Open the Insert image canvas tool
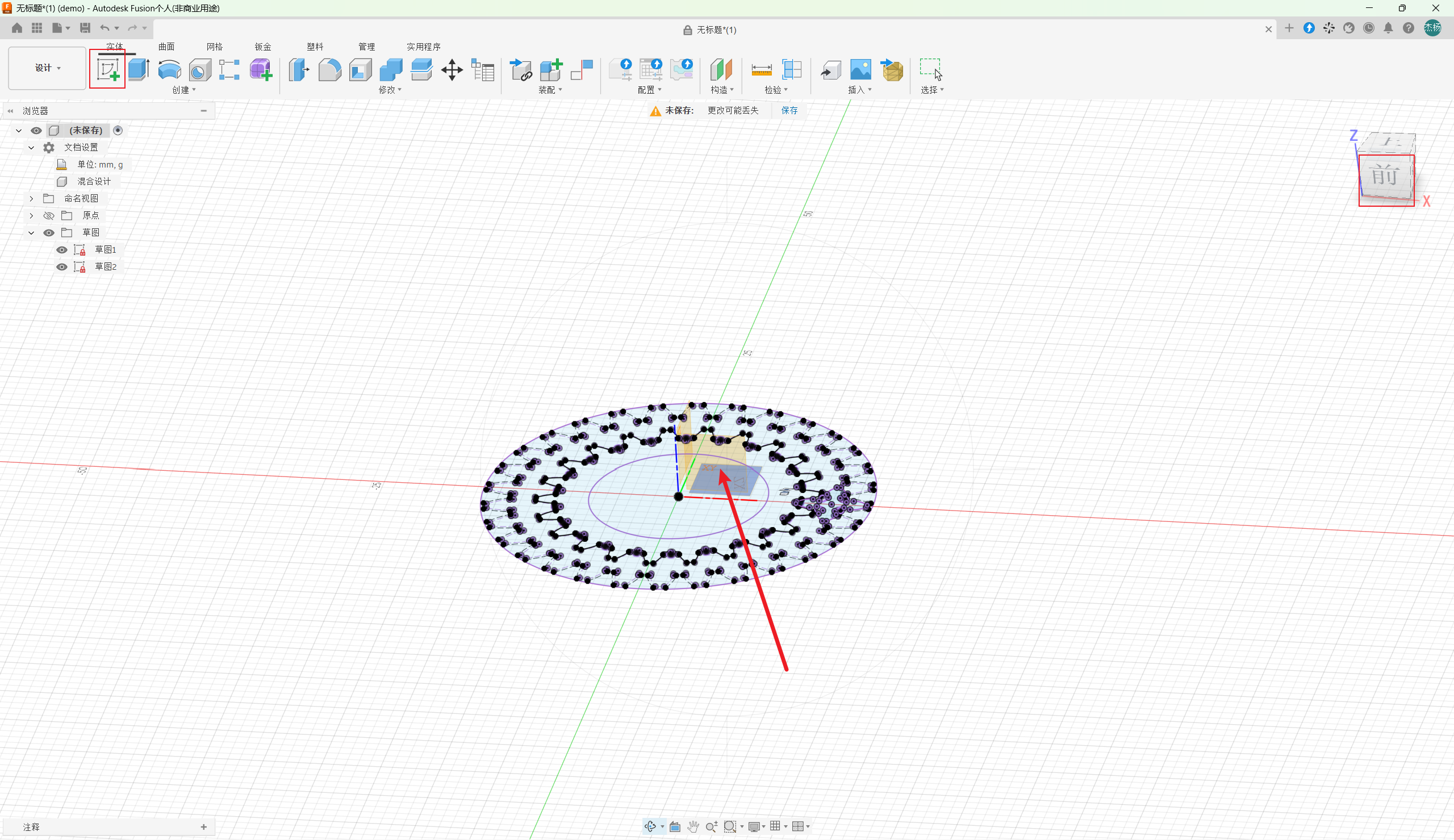The image size is (1454, 840). (860, 70)
